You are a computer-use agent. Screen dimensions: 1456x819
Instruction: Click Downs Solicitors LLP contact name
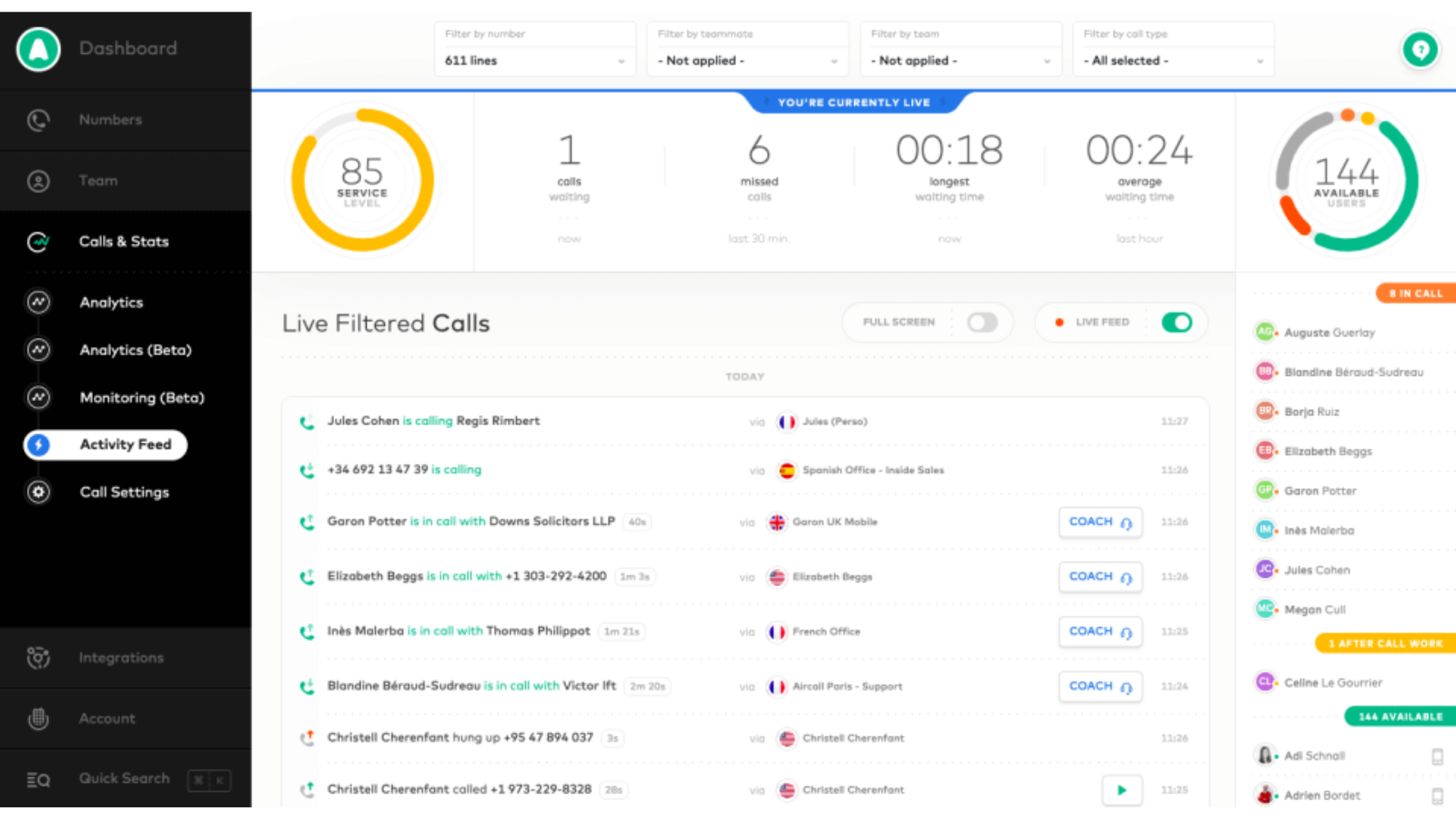(552, 521)
